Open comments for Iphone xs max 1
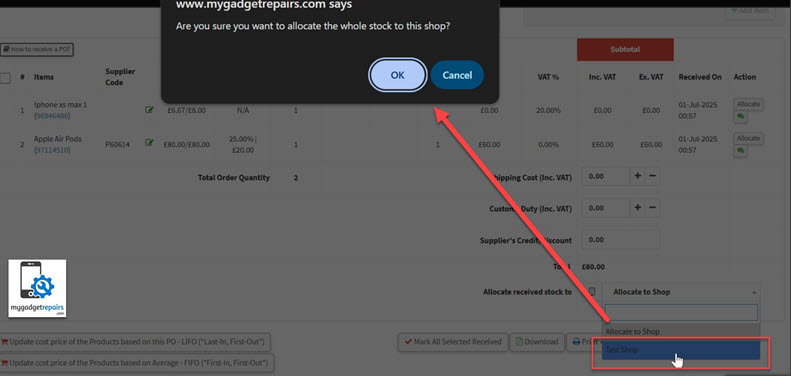 pos(740,117)
